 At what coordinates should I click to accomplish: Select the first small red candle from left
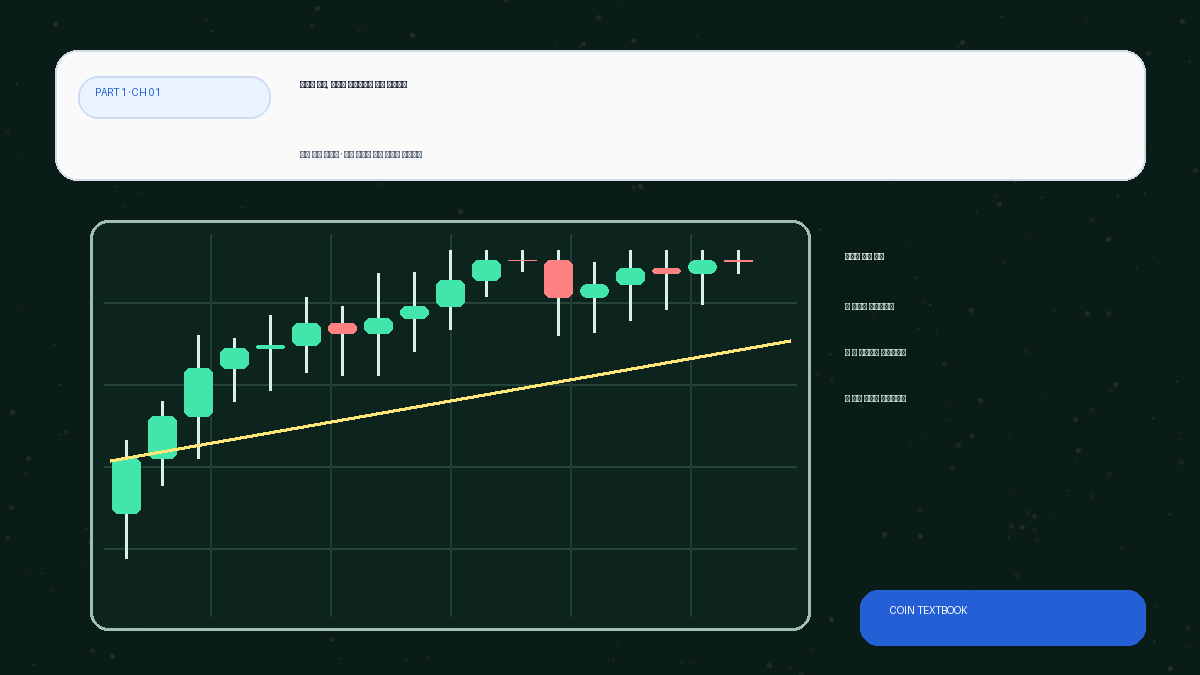342,328
